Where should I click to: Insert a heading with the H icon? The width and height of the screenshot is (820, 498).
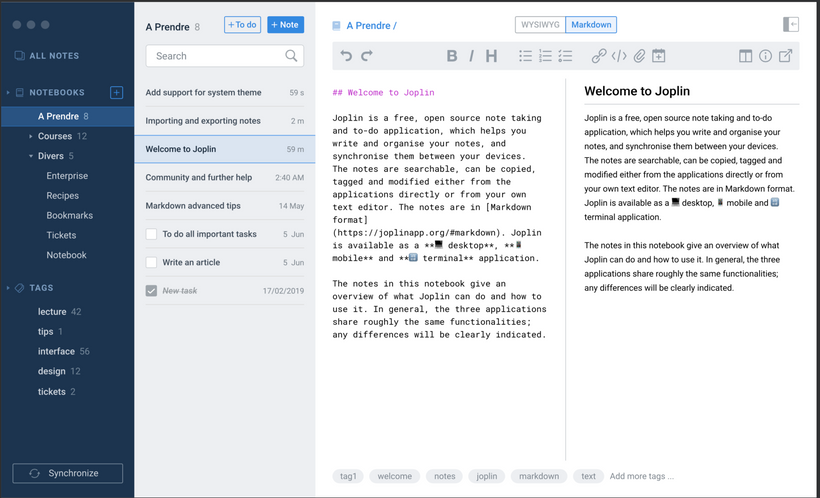click(x=491, y=55)
